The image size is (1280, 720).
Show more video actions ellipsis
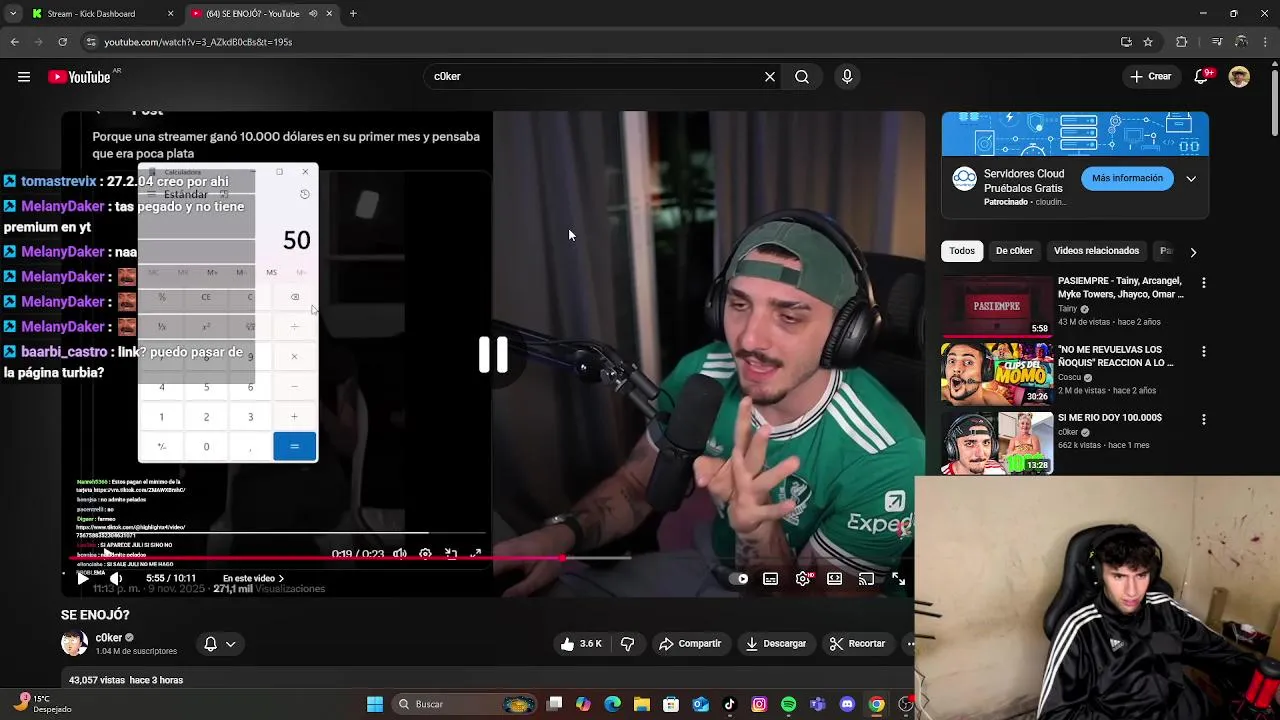coord(910,644)
